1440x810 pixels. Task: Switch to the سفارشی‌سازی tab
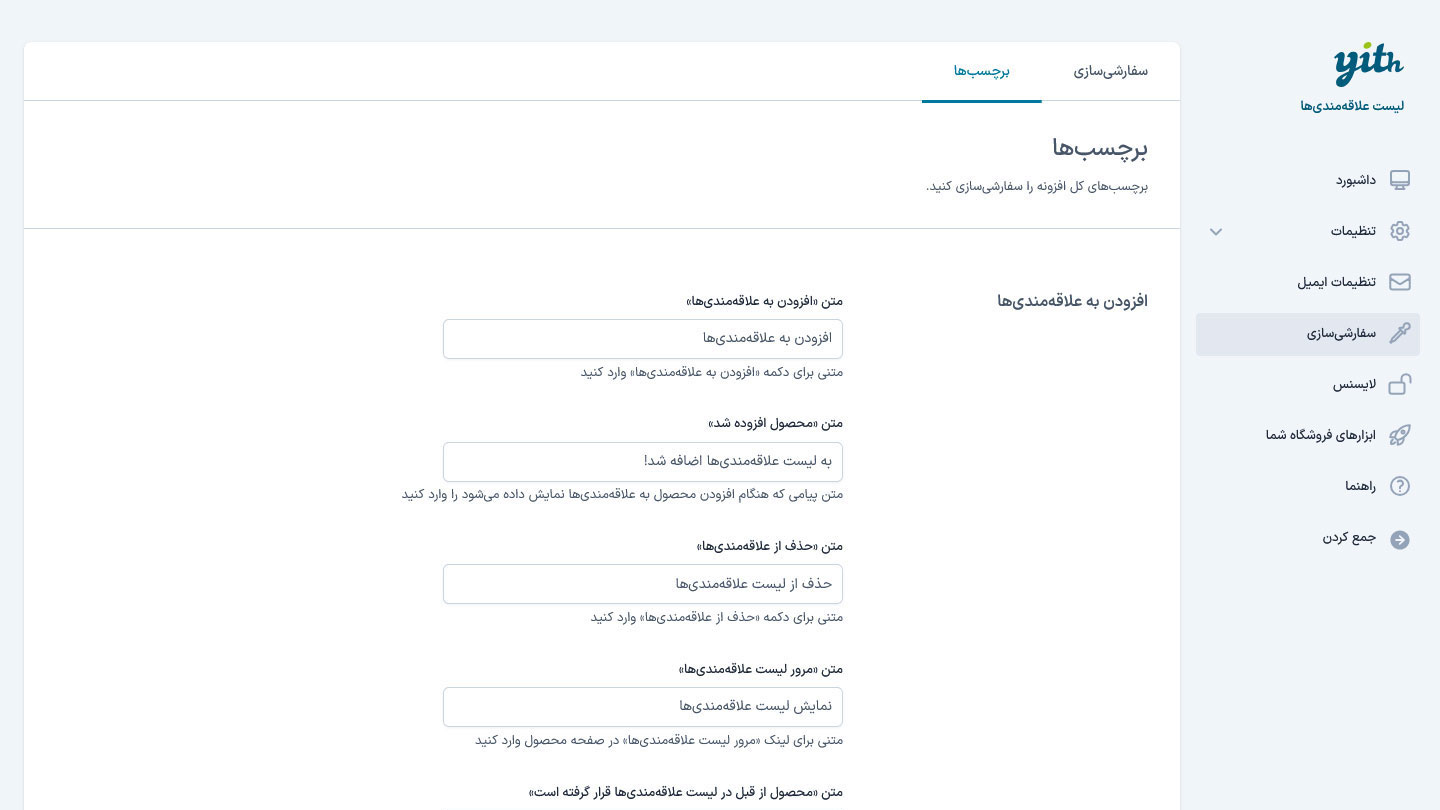point(1111,71)
